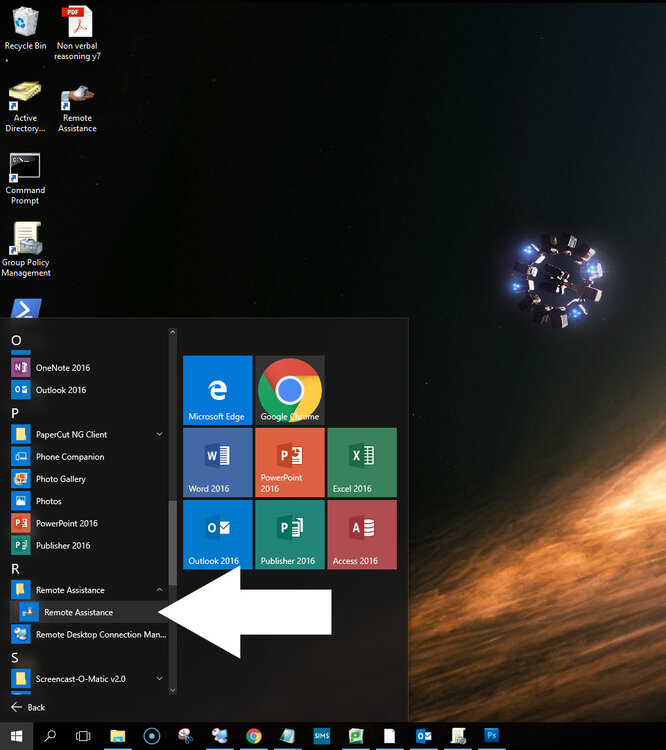Open Phone Companion from the app list

pos(89,456)
